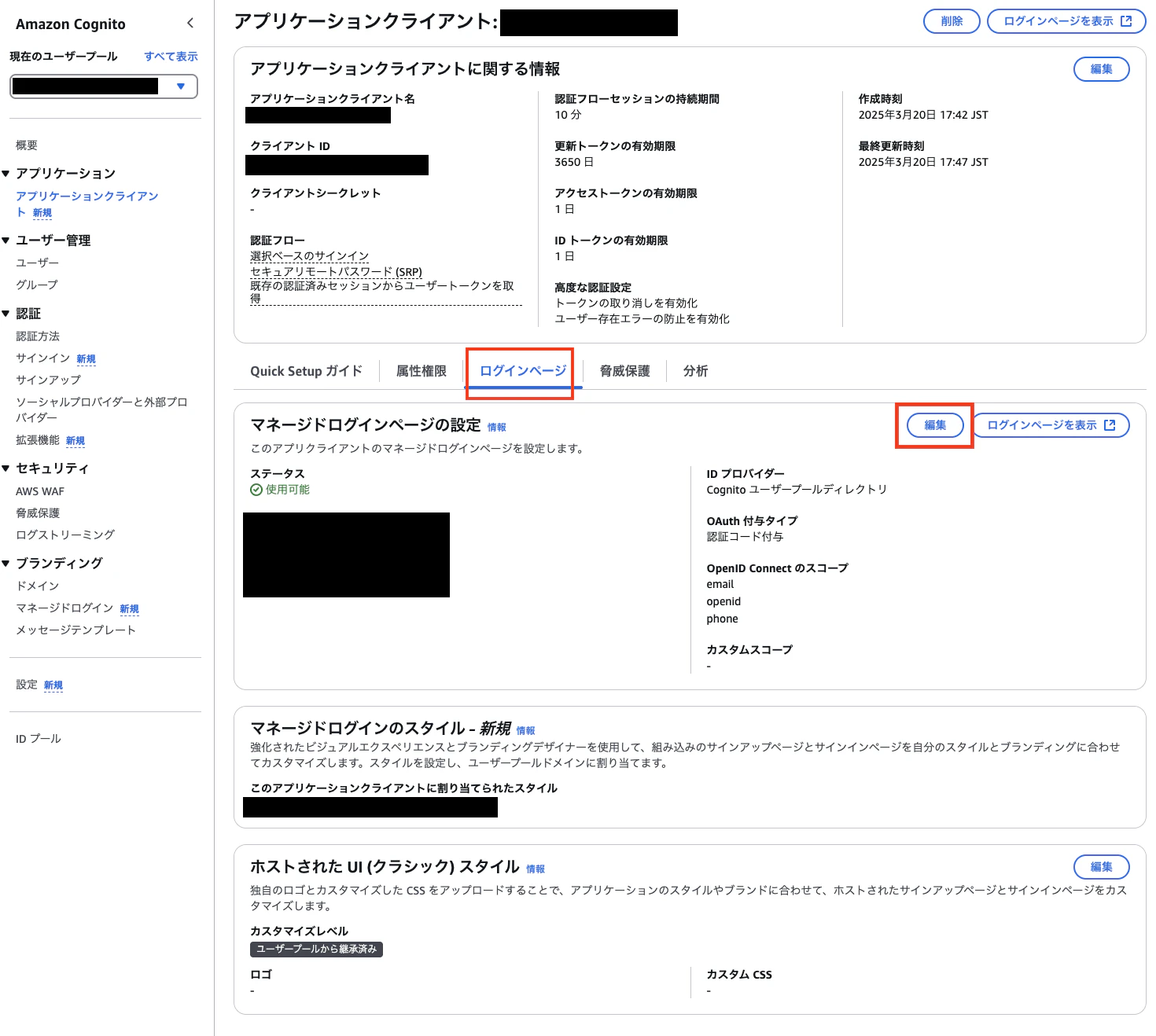Screen dimensions: 1156x1036
Task: Open the current user pool dropdown
Action: point(103,86)
